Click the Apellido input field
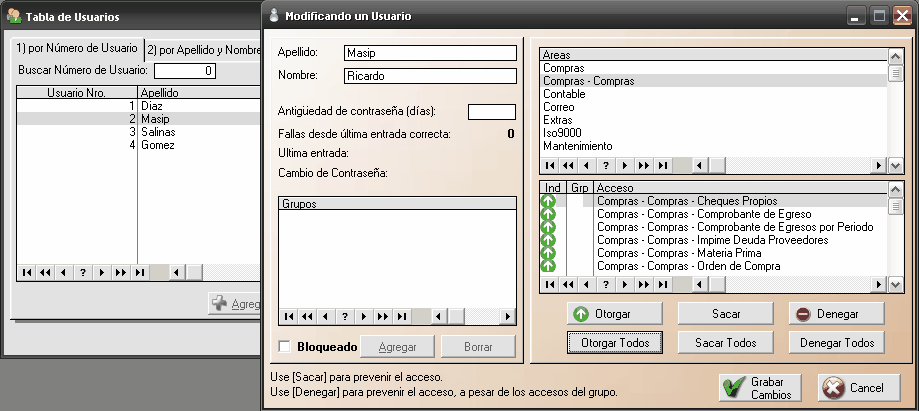 point(429,53)
